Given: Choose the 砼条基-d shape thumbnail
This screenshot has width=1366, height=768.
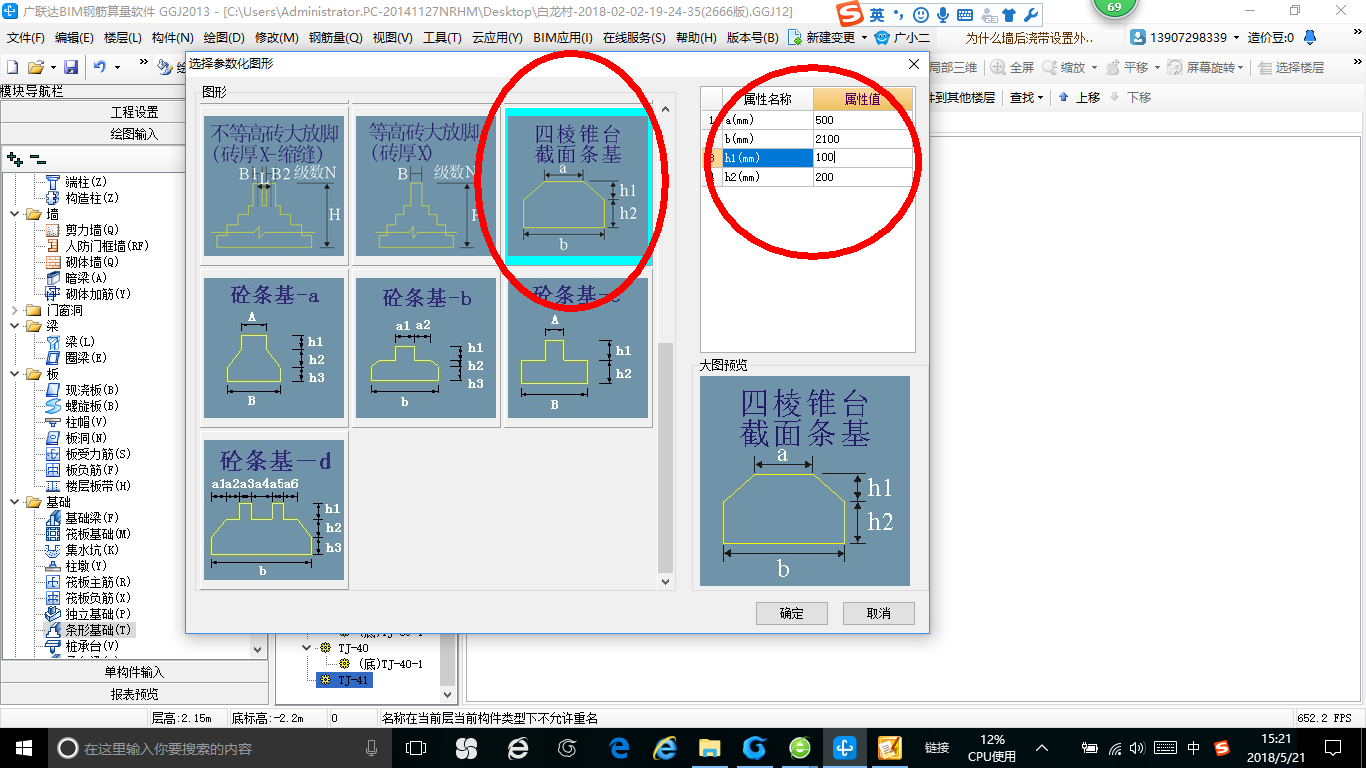Looking at the screenshot, I should point(274,510).
